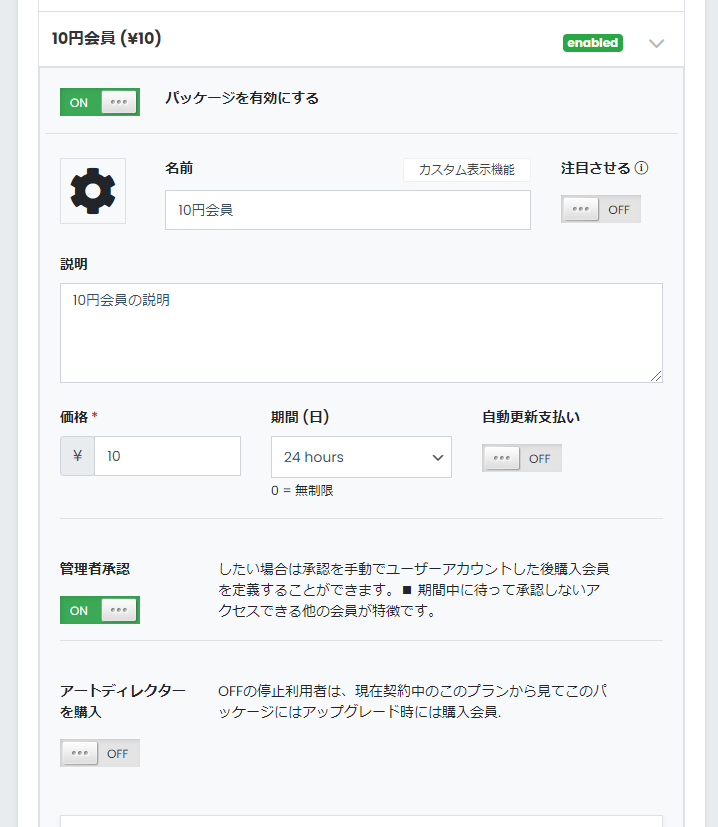Click inside the 説明 description textarea
Screen dimensions: 718x827
pos(361,333)
